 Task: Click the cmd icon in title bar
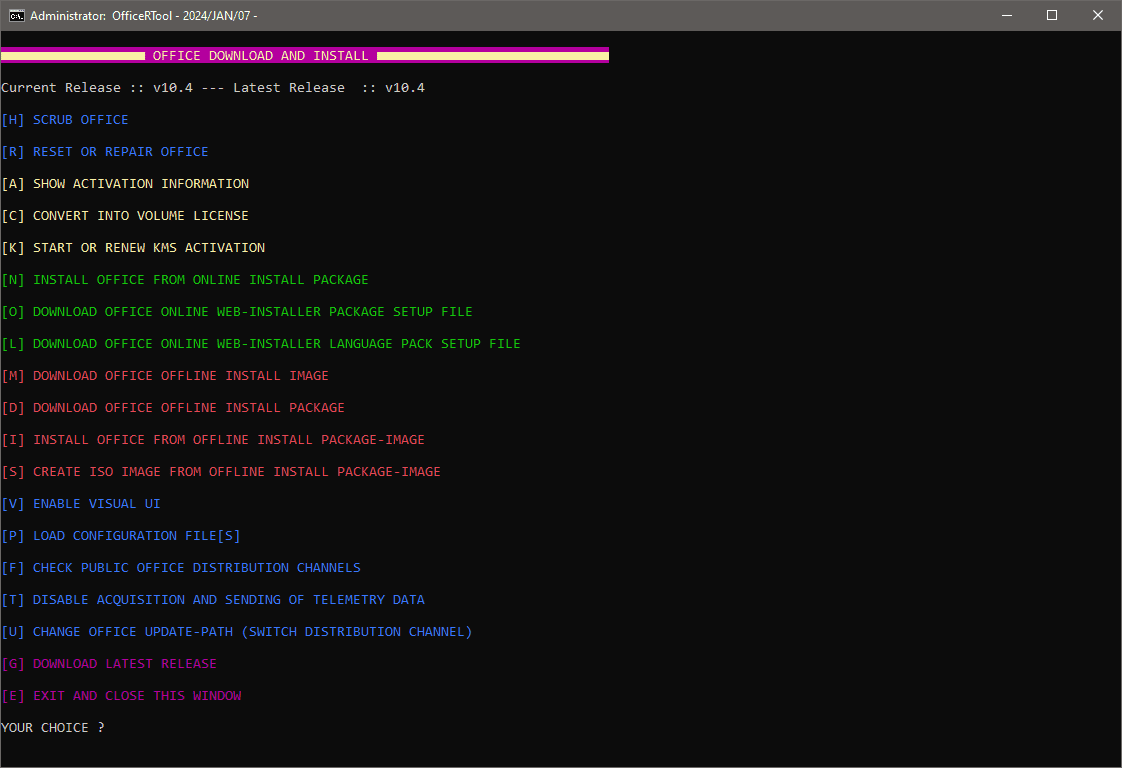tap(16, 15)
